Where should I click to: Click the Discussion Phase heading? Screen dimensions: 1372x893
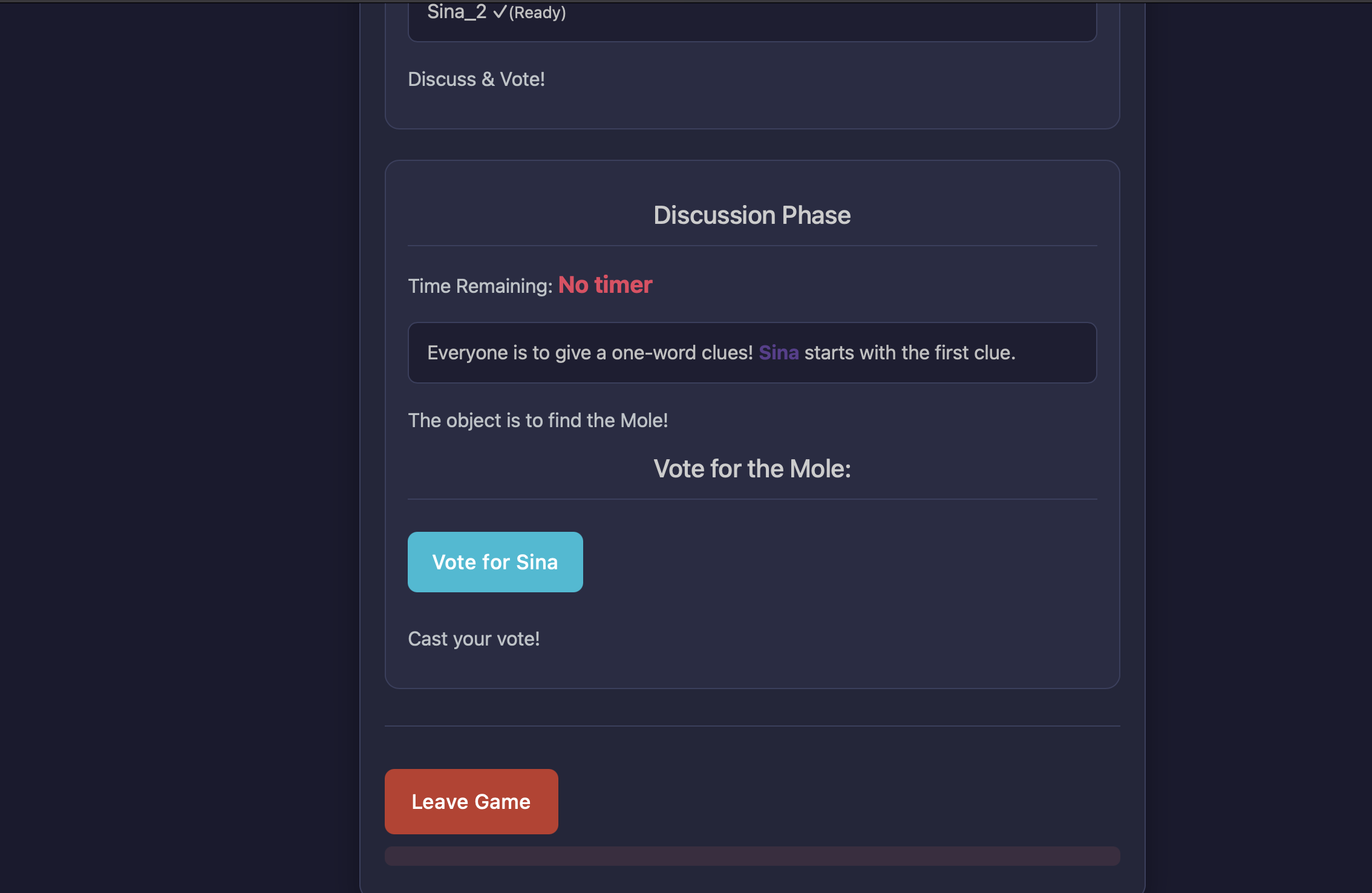coord(752,215)
